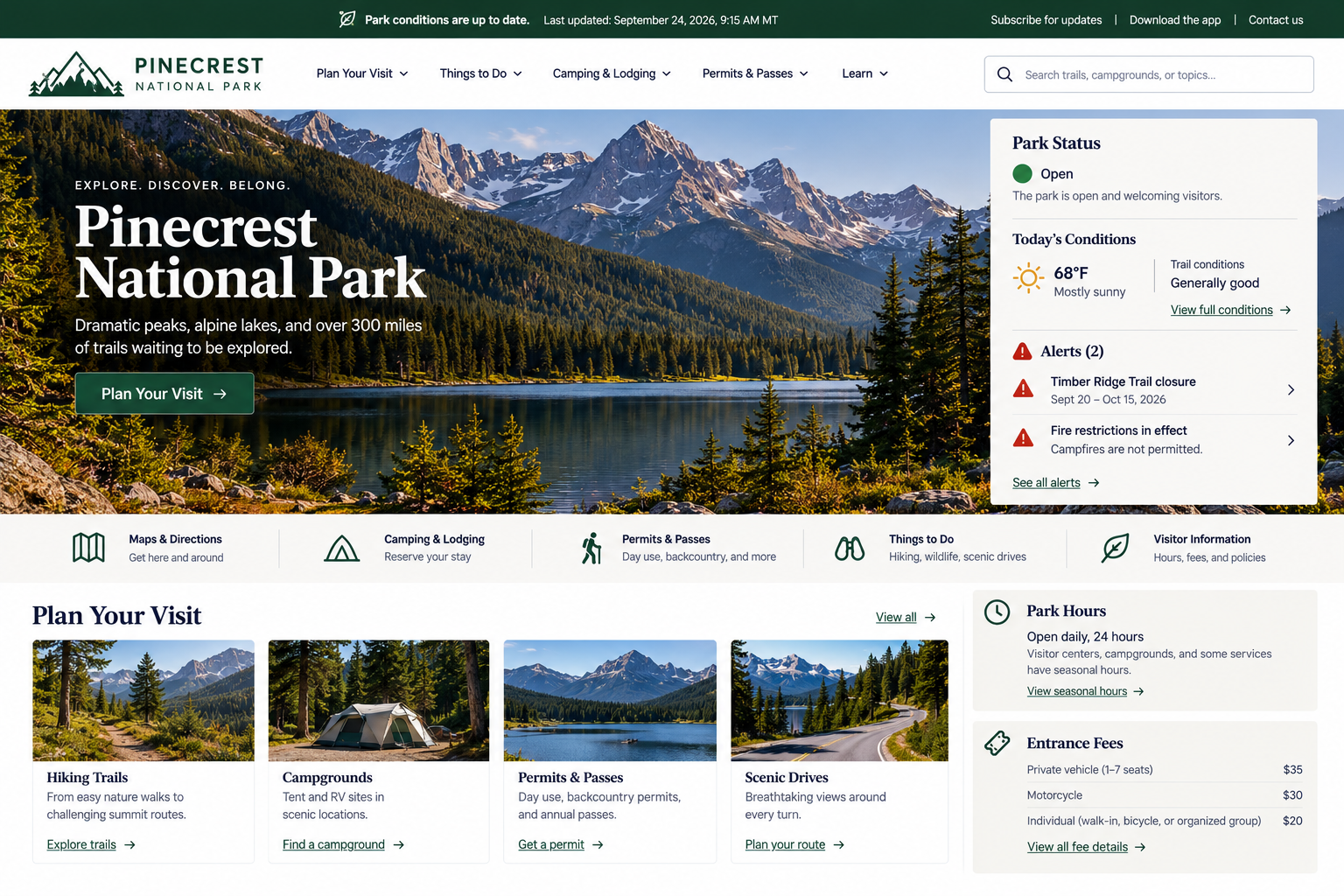Click the warning icon beside Timber Ridge closure
Viewport: 1344px width, 896px height.
pyautogui.click(x=1023, y=388)
